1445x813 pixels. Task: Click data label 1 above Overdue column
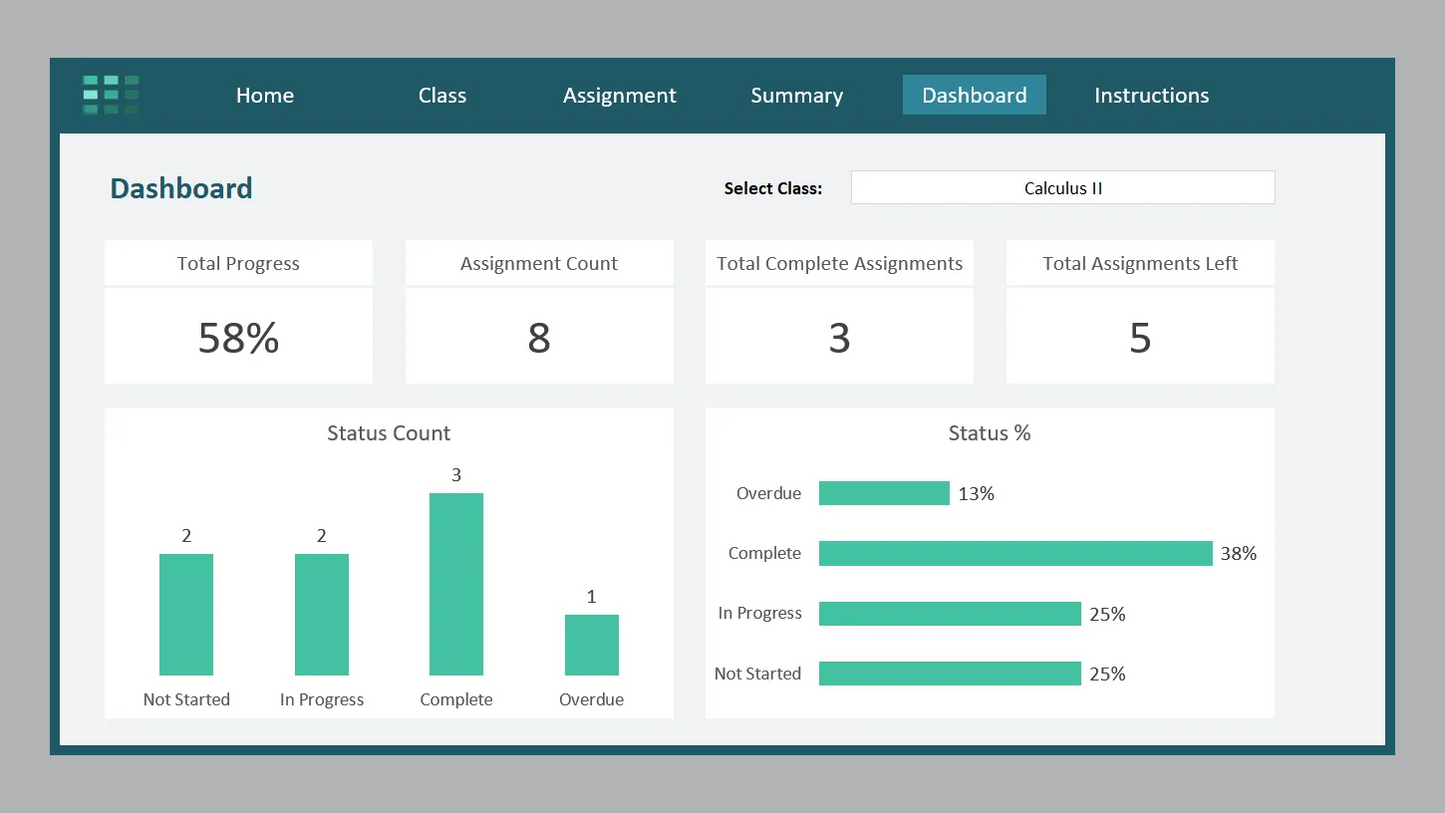pyautogui.click(x=592, y=597)
